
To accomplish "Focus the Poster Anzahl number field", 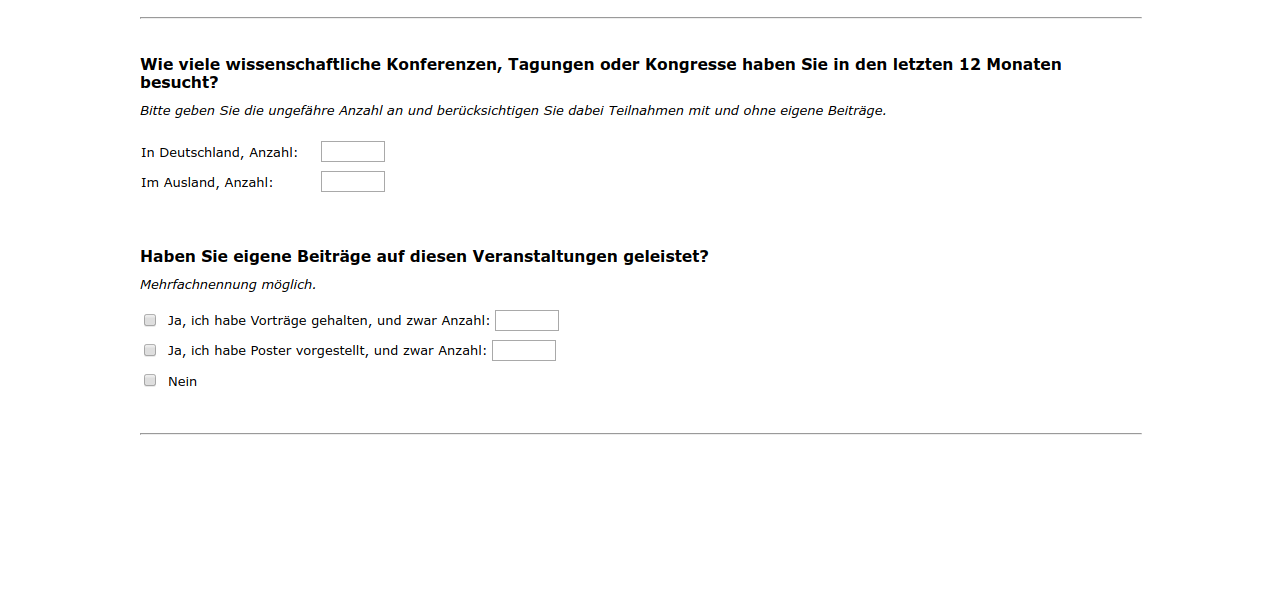I will coord(524,351).
